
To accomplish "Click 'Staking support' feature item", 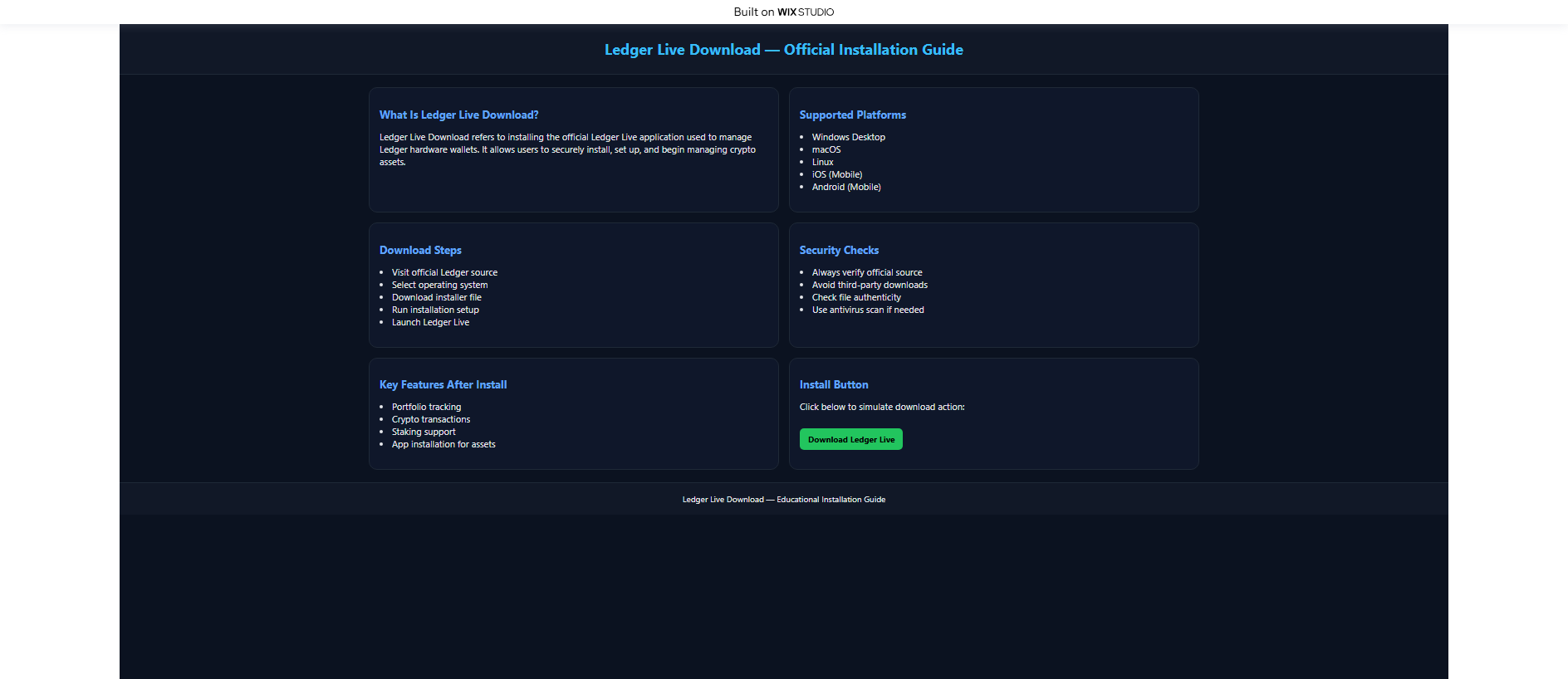I will (424, 432).
